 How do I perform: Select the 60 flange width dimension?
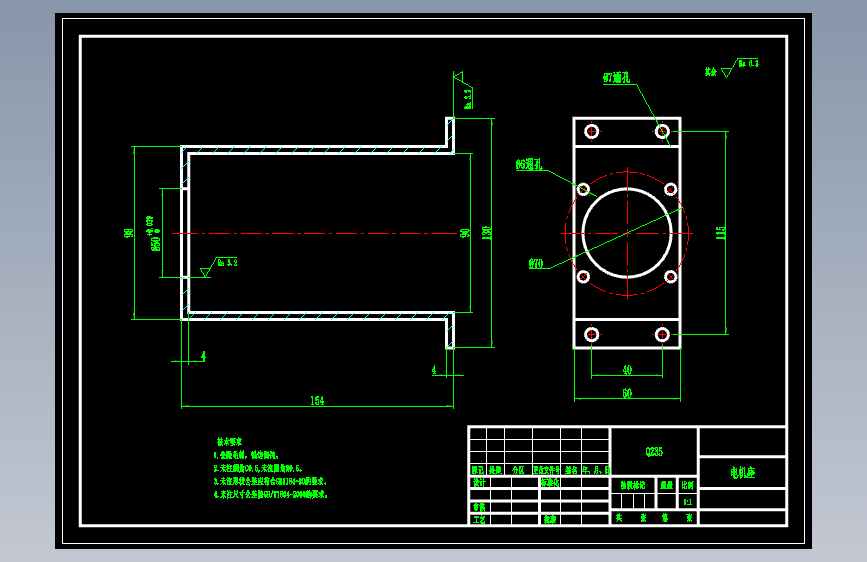click(x=627, y=393)
